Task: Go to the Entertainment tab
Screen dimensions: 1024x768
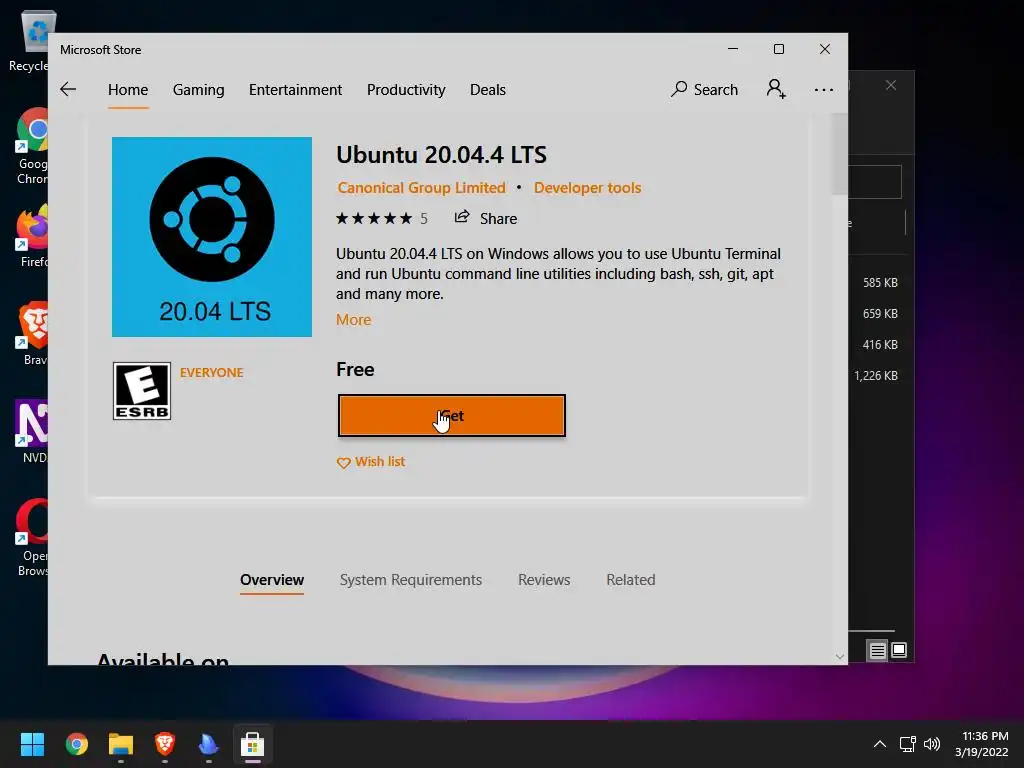Action: (x=295, y=89)
